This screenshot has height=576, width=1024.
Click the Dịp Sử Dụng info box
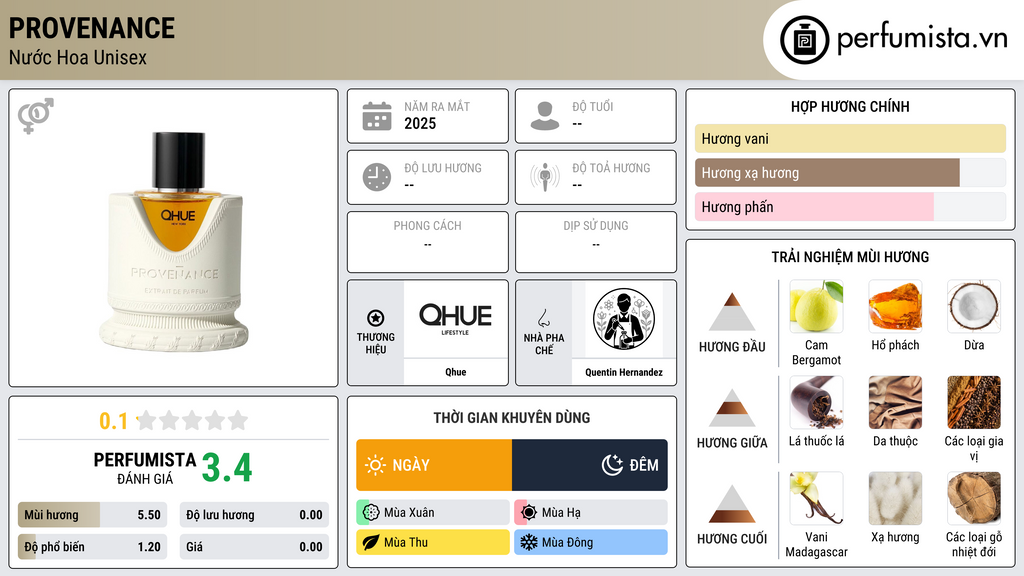coord(596,242)
